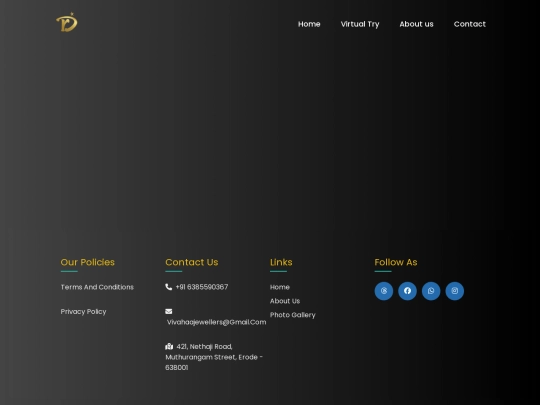Click the map icon beside the address
Image resolution: width=540 pixels, height=405 pixels.
pos(169,346)
